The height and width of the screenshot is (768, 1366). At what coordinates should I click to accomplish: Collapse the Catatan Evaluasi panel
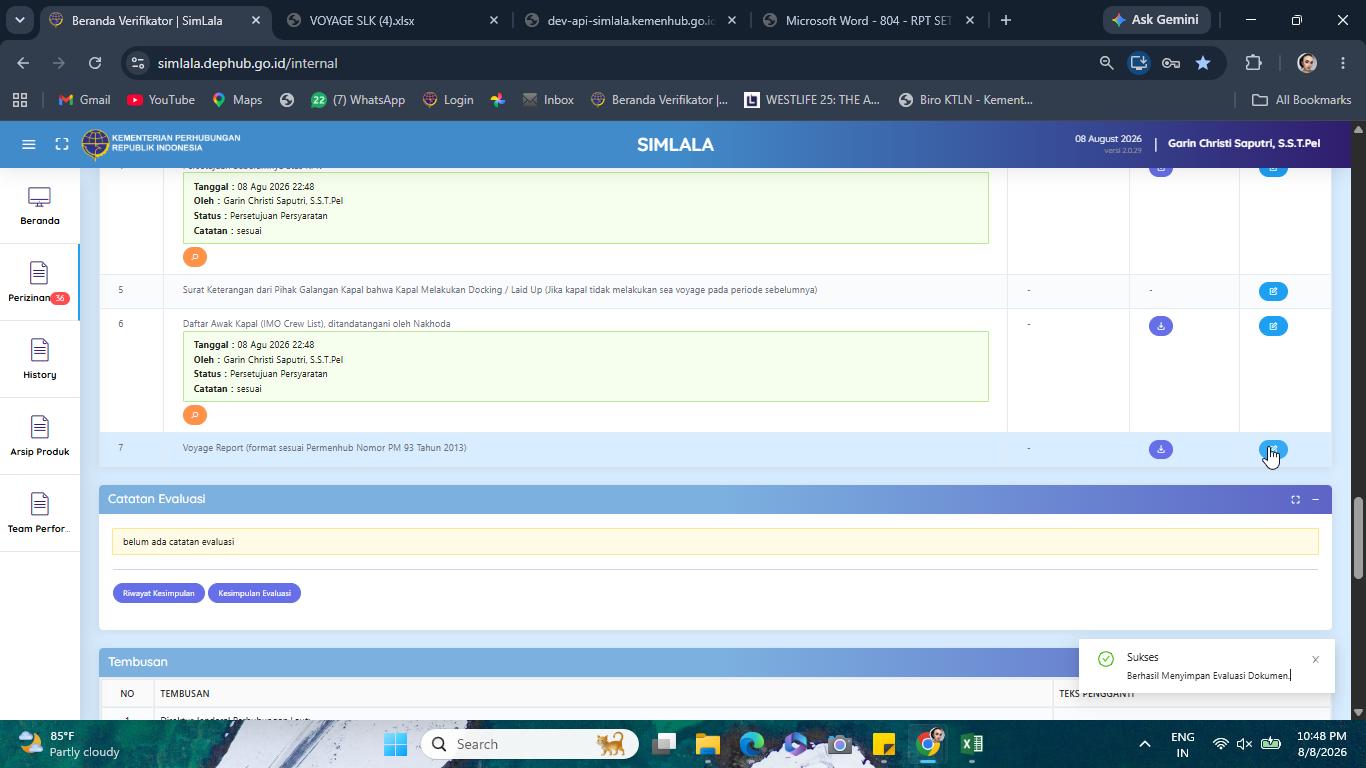click(1315, 500)
